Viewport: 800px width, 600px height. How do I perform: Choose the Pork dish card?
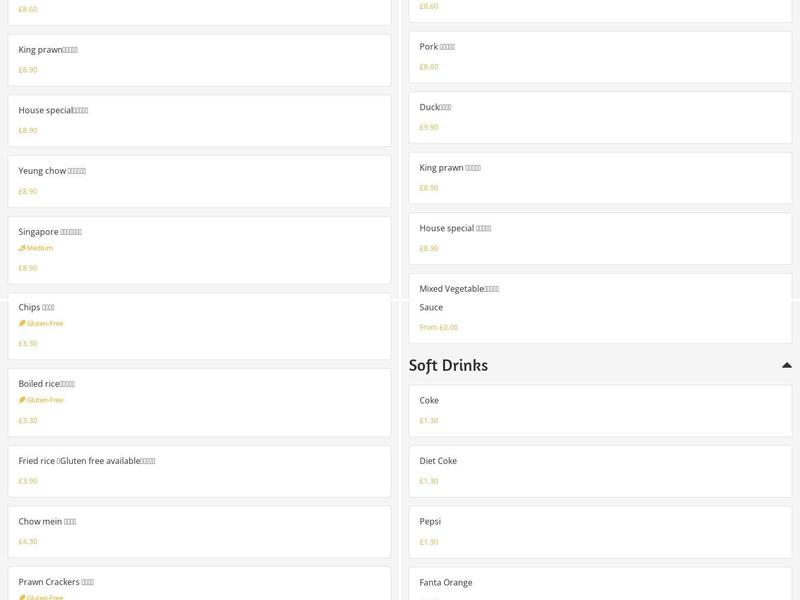[601, 56]
